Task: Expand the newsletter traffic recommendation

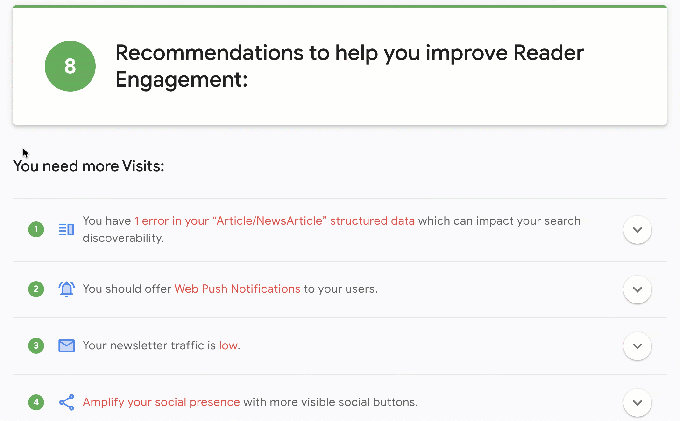Action: [x=637, y=346]
